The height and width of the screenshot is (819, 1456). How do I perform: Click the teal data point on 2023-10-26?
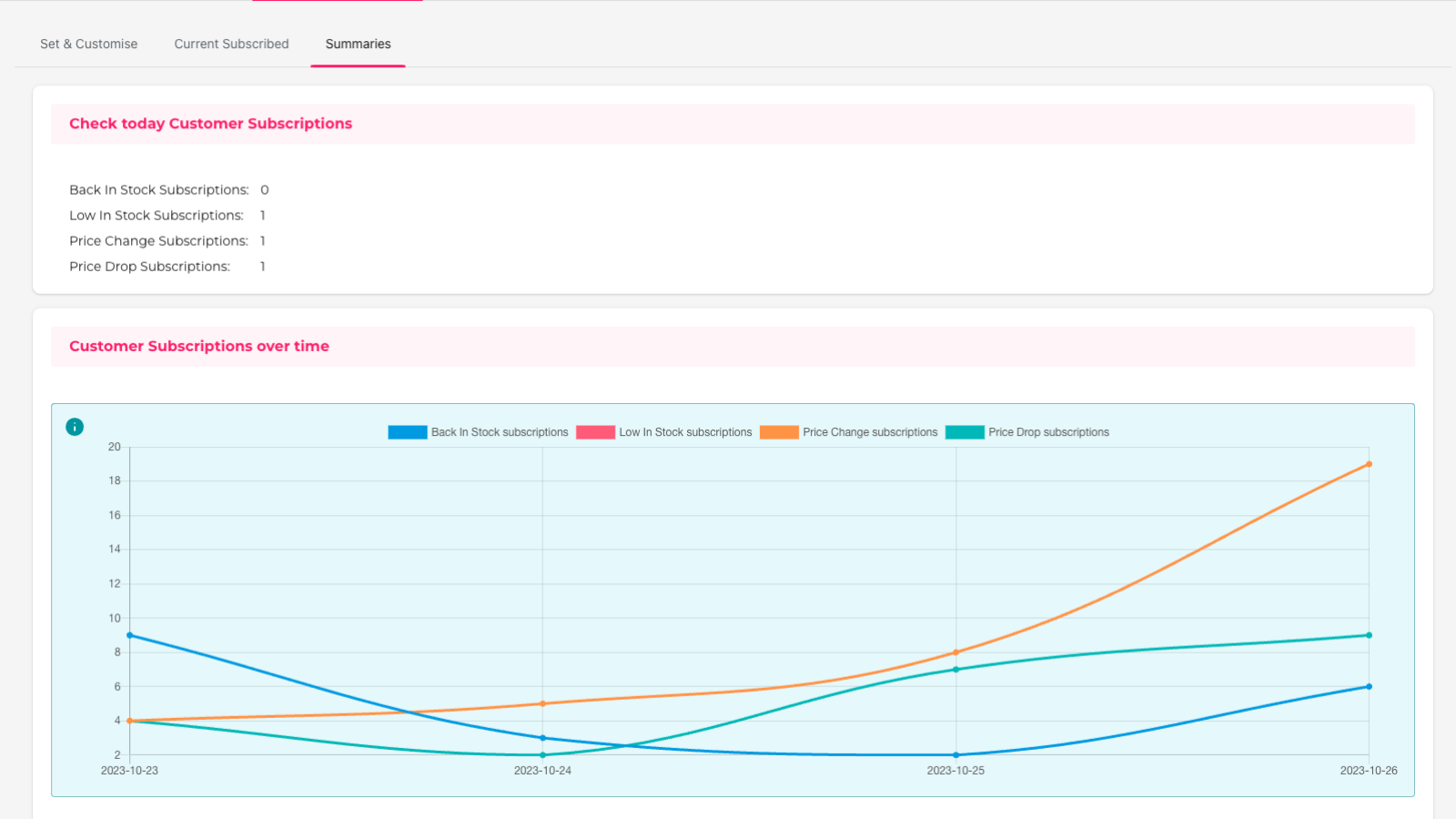point(1369,635)
